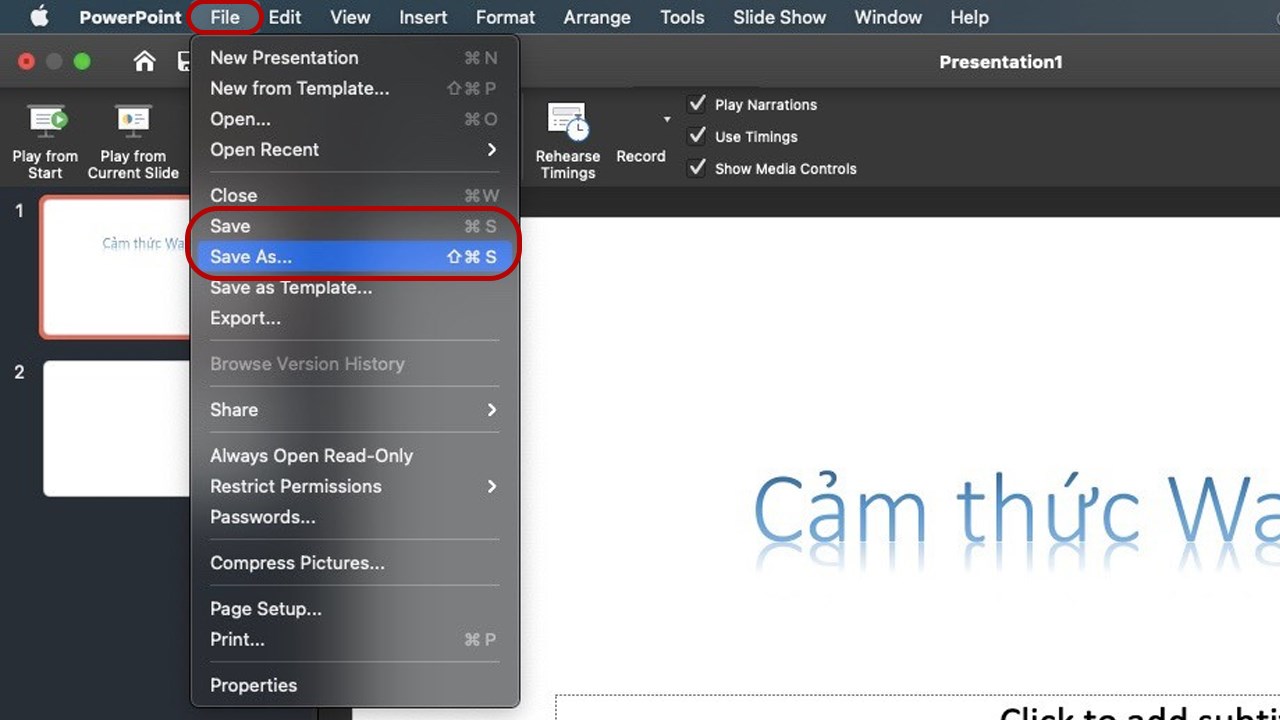
Task: Choose Save as Template...
Action: pos(355,288)
